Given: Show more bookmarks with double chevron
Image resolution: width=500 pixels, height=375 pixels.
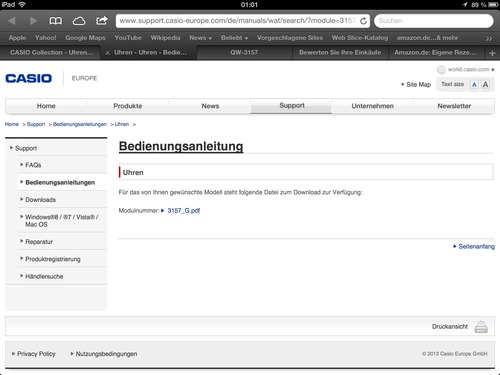Looking at the screenshot, I should click(489, 38).
